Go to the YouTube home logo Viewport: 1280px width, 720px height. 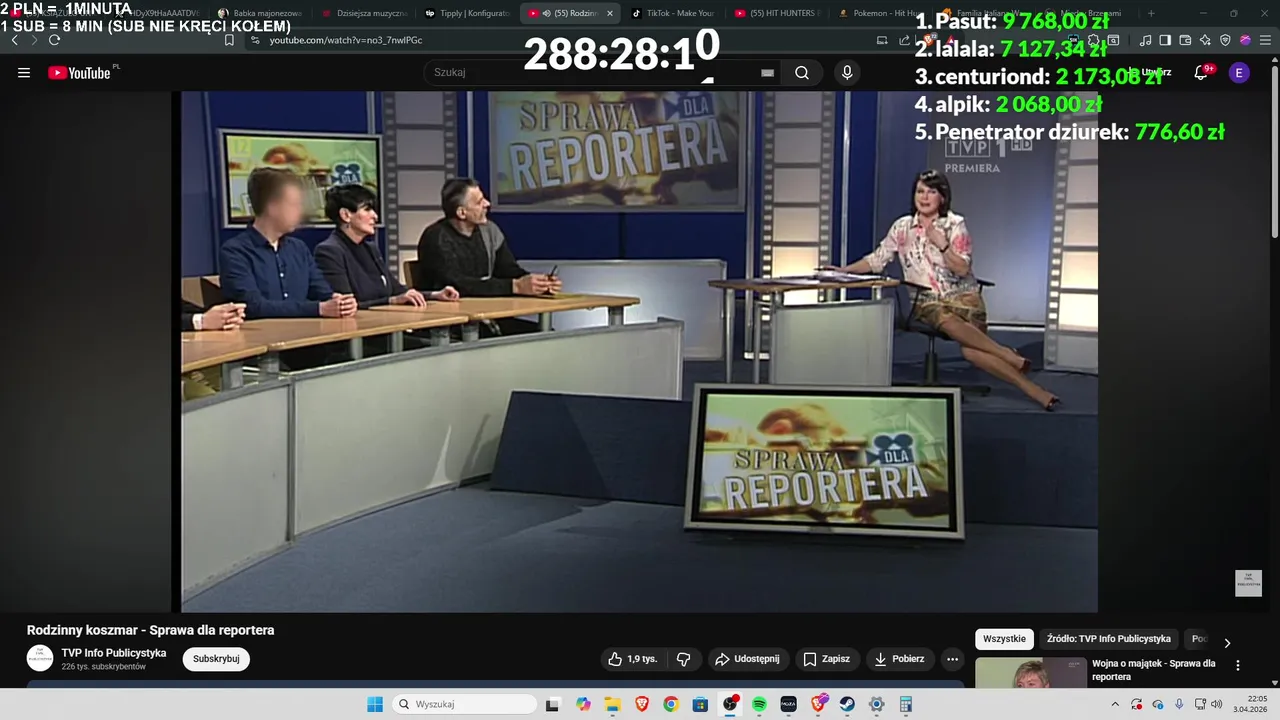[x=80, y=73]
